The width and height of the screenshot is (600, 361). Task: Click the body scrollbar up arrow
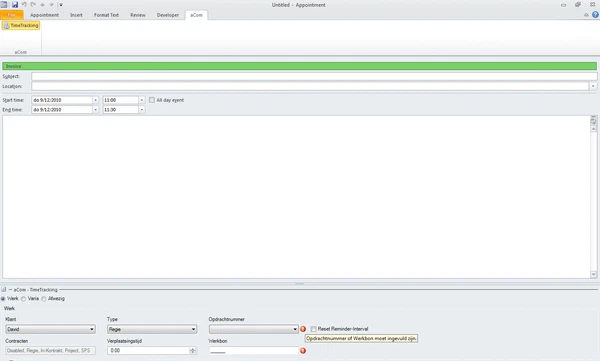click(x=593, y=129)
